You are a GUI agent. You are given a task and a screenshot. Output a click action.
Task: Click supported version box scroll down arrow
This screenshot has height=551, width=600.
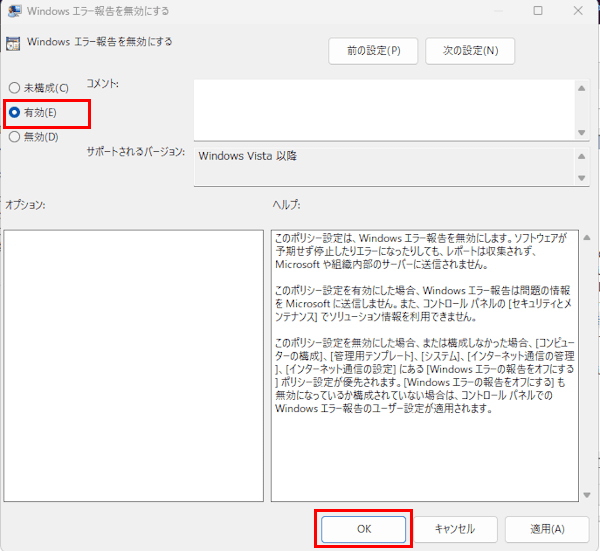point(582,178)
